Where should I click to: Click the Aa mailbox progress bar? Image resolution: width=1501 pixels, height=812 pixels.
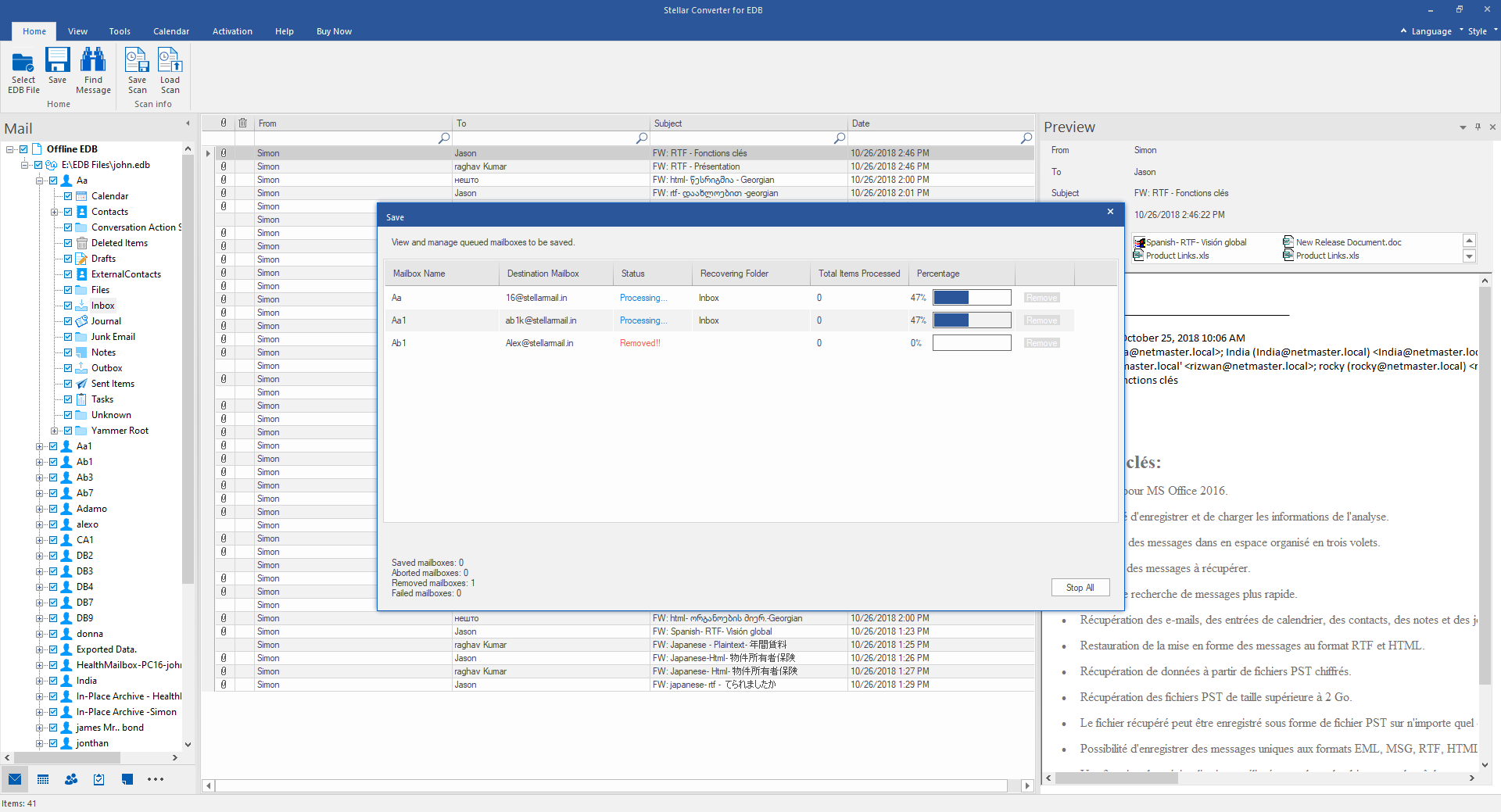972,298
